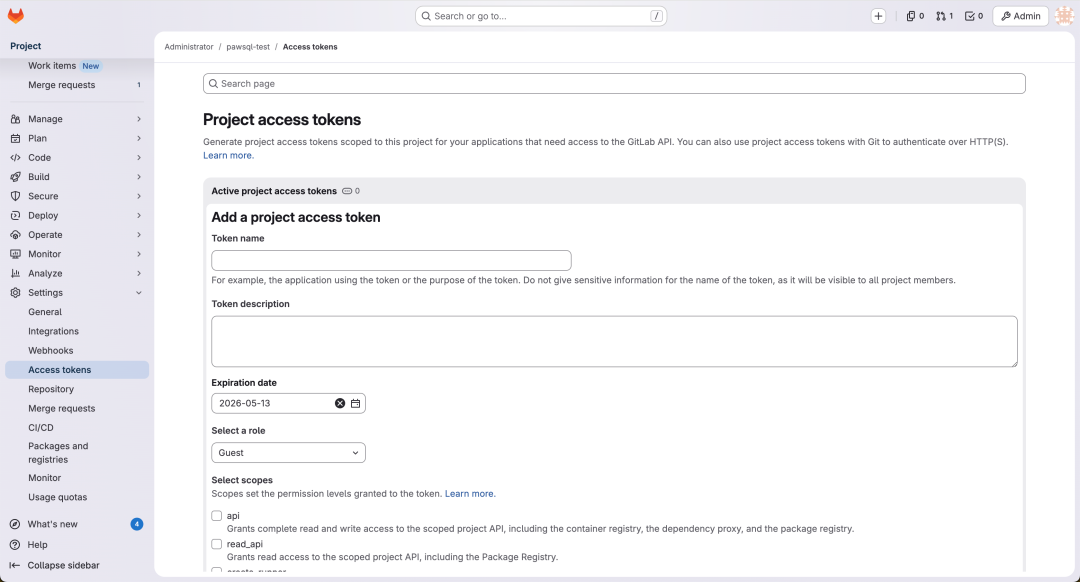Click the Deploy icon in sidebar
The height and width of the screenshot is (582, 1080).
click(x=15, y=216)
